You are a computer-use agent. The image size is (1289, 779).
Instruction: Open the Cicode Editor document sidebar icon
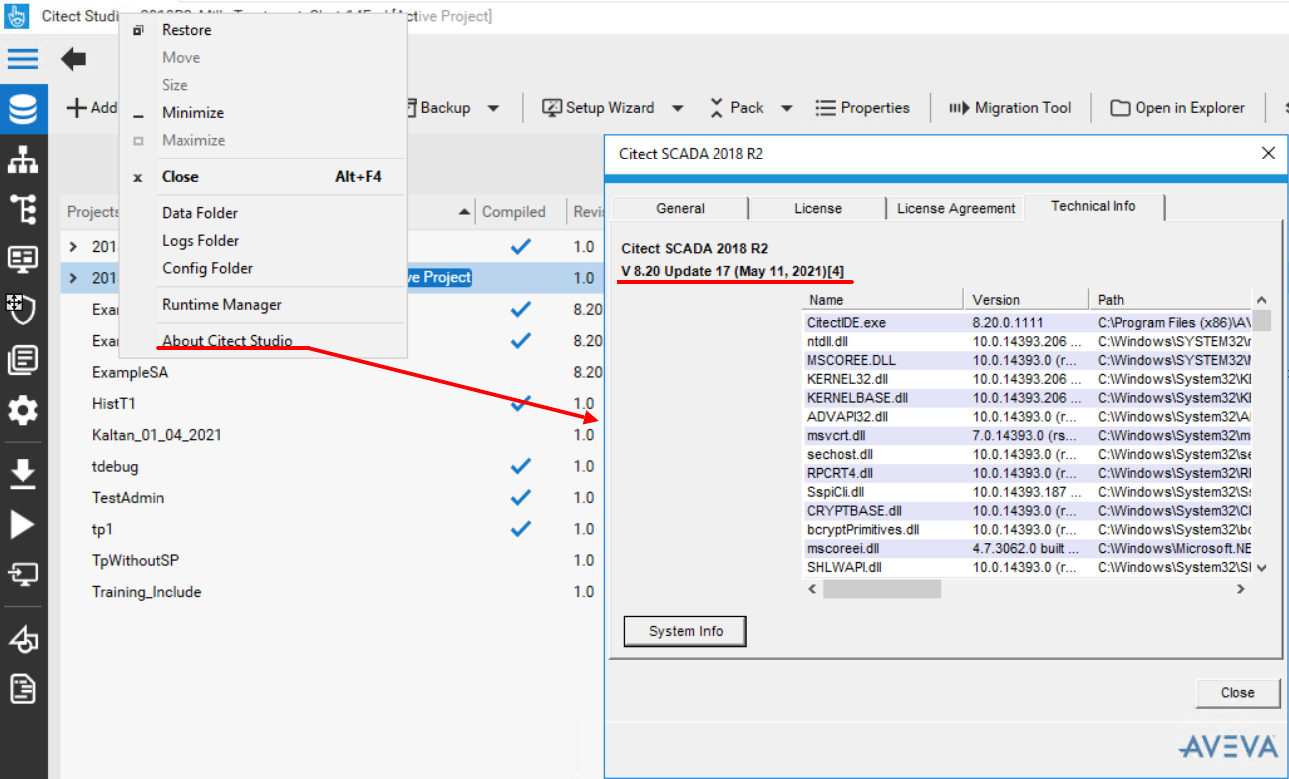[x=23, y=688]
